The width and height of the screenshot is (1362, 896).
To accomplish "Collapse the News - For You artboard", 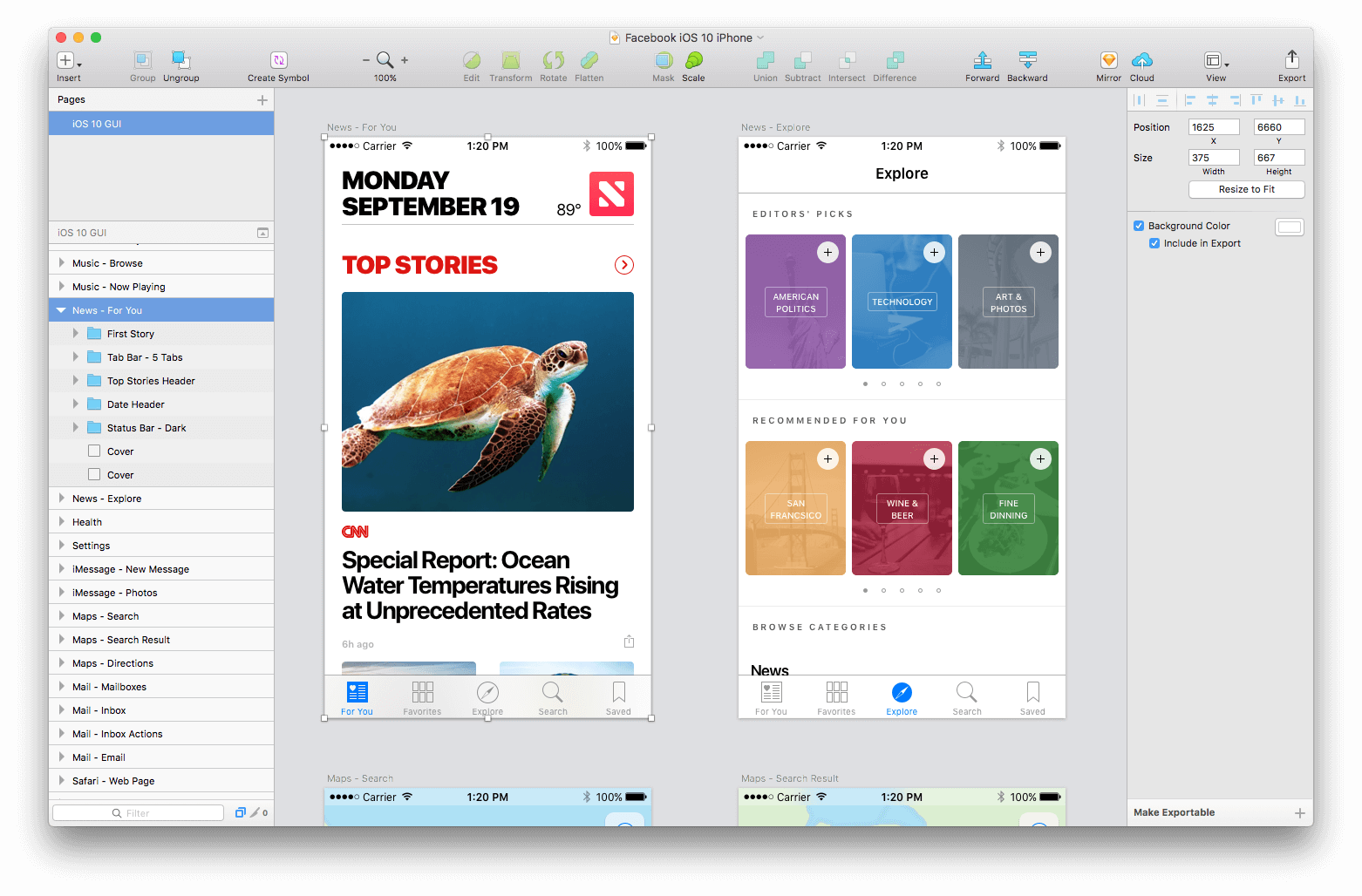I will [61, 310].
